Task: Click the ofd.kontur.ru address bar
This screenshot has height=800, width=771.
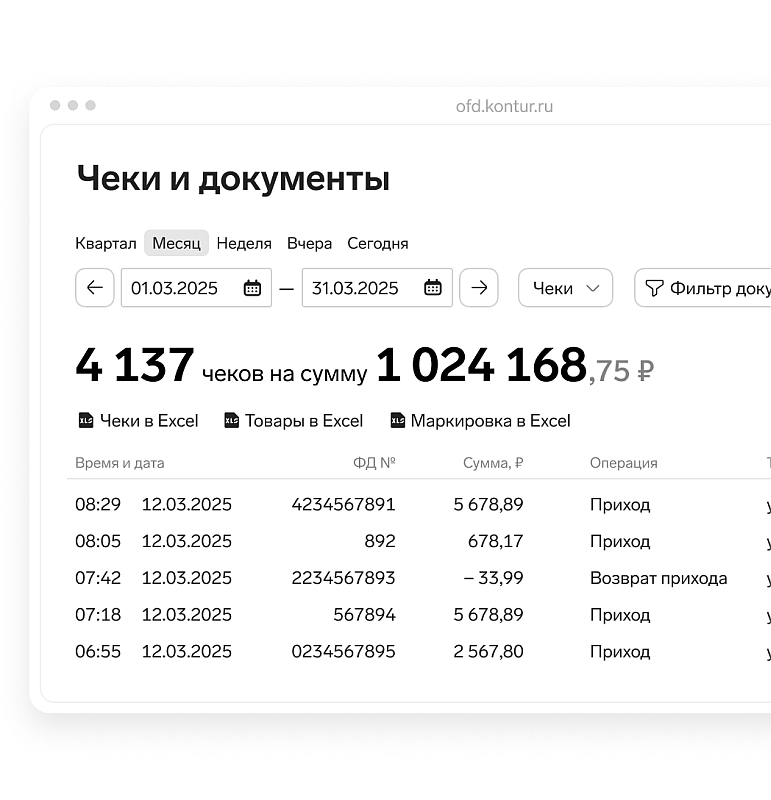Action: point(504,106)
